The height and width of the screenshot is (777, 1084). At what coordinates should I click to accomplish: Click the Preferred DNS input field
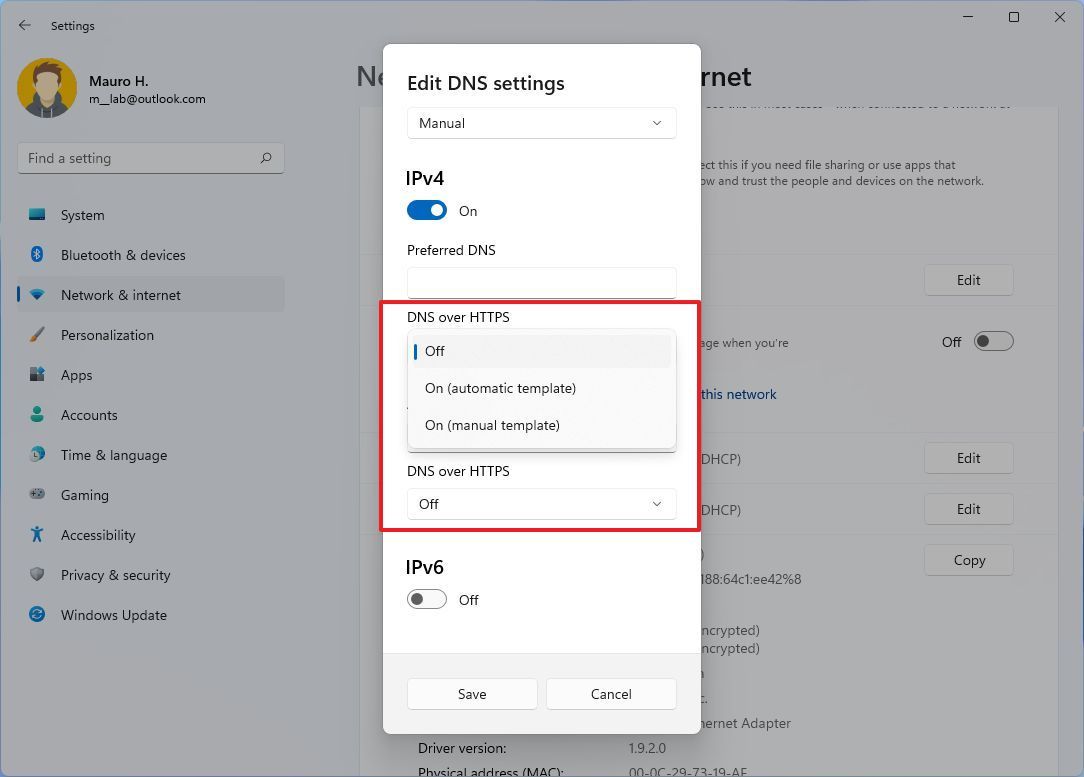coord(541,283)
